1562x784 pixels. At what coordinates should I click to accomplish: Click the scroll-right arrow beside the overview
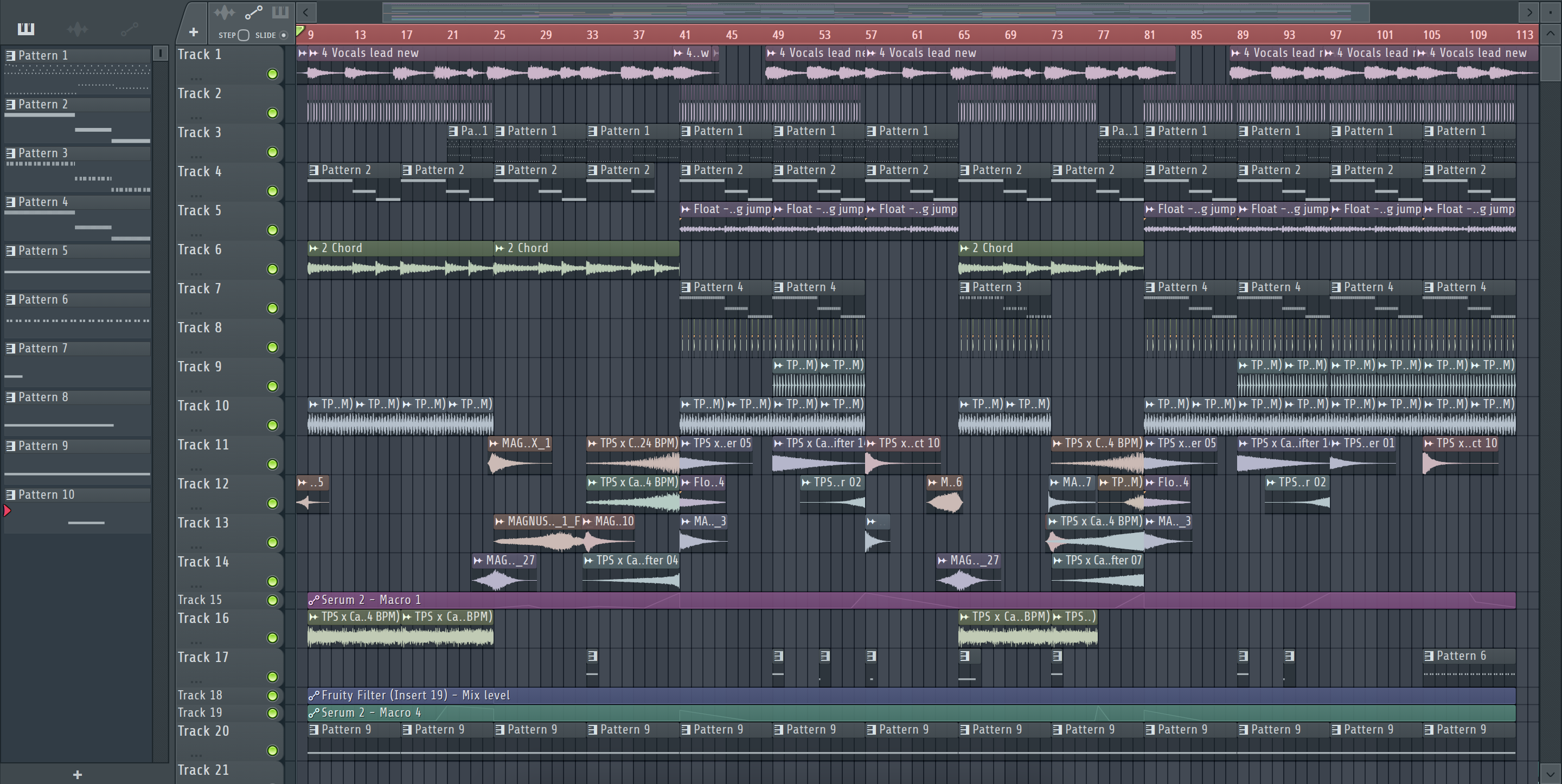pyautogui.click(x=1529, y=12)
